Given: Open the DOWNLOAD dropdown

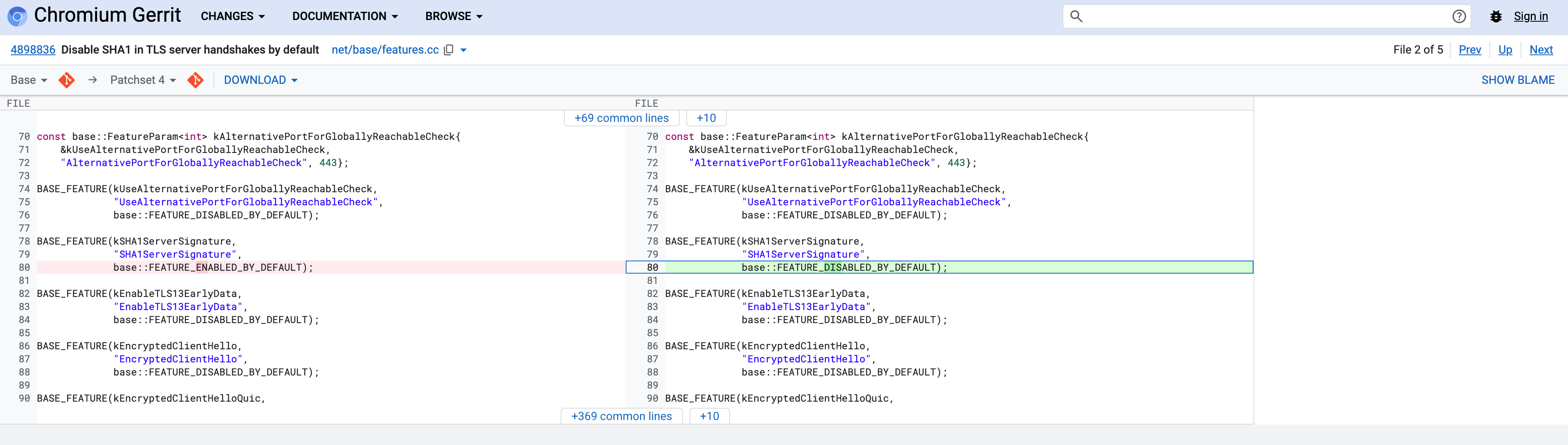Looking at the screenshot, I should click(x=261, y=80).
